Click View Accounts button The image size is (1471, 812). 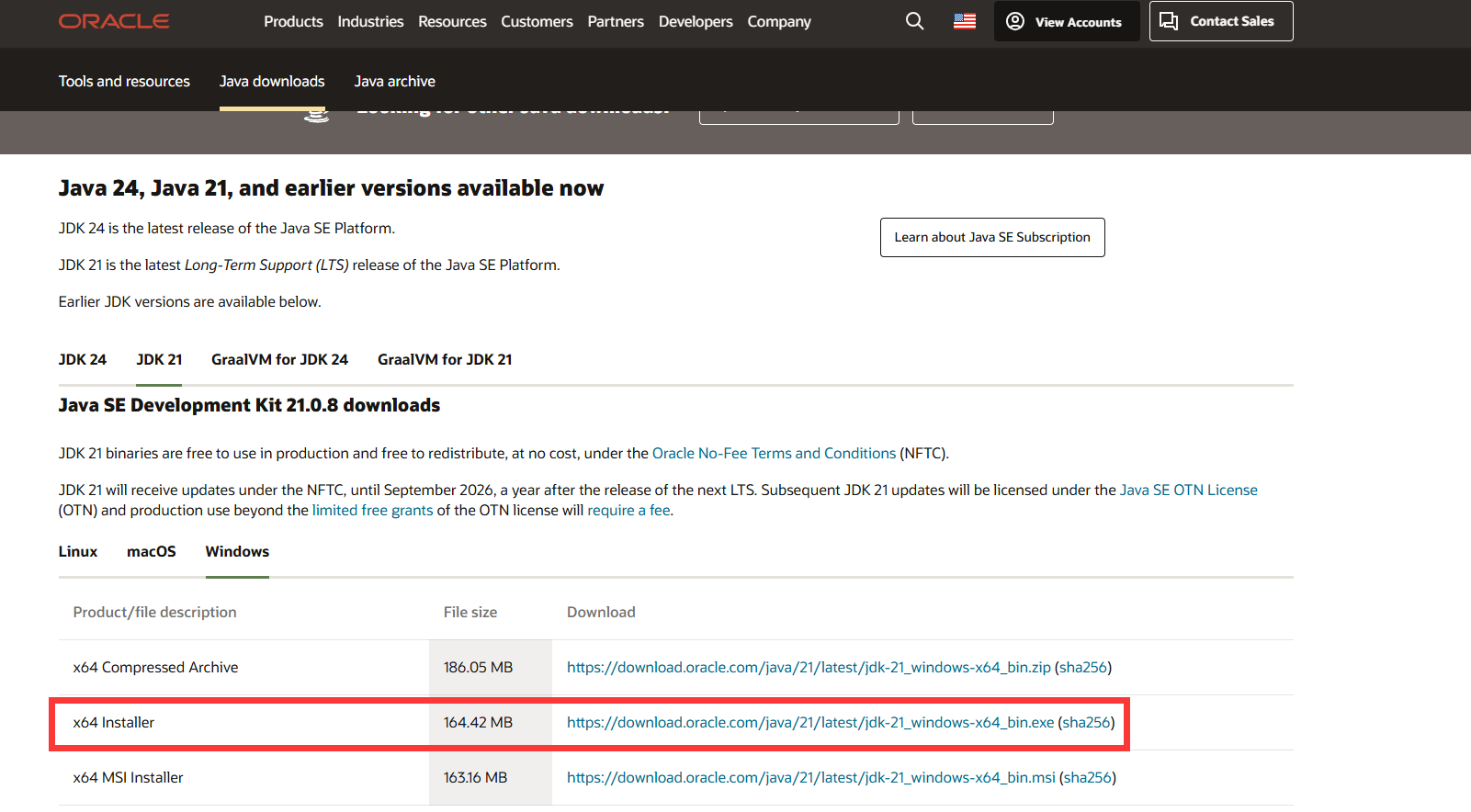pyautogui.click(x=1067, y=21)
